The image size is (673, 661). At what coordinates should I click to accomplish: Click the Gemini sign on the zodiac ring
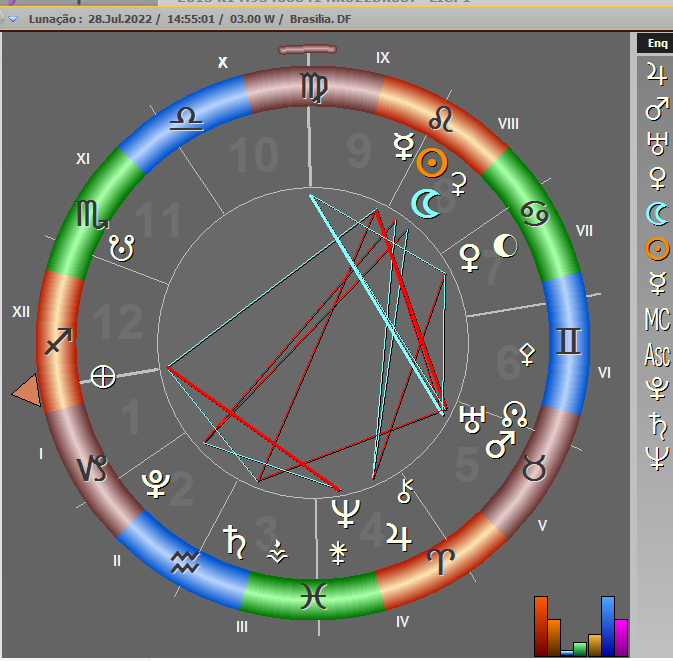point(569,341)
